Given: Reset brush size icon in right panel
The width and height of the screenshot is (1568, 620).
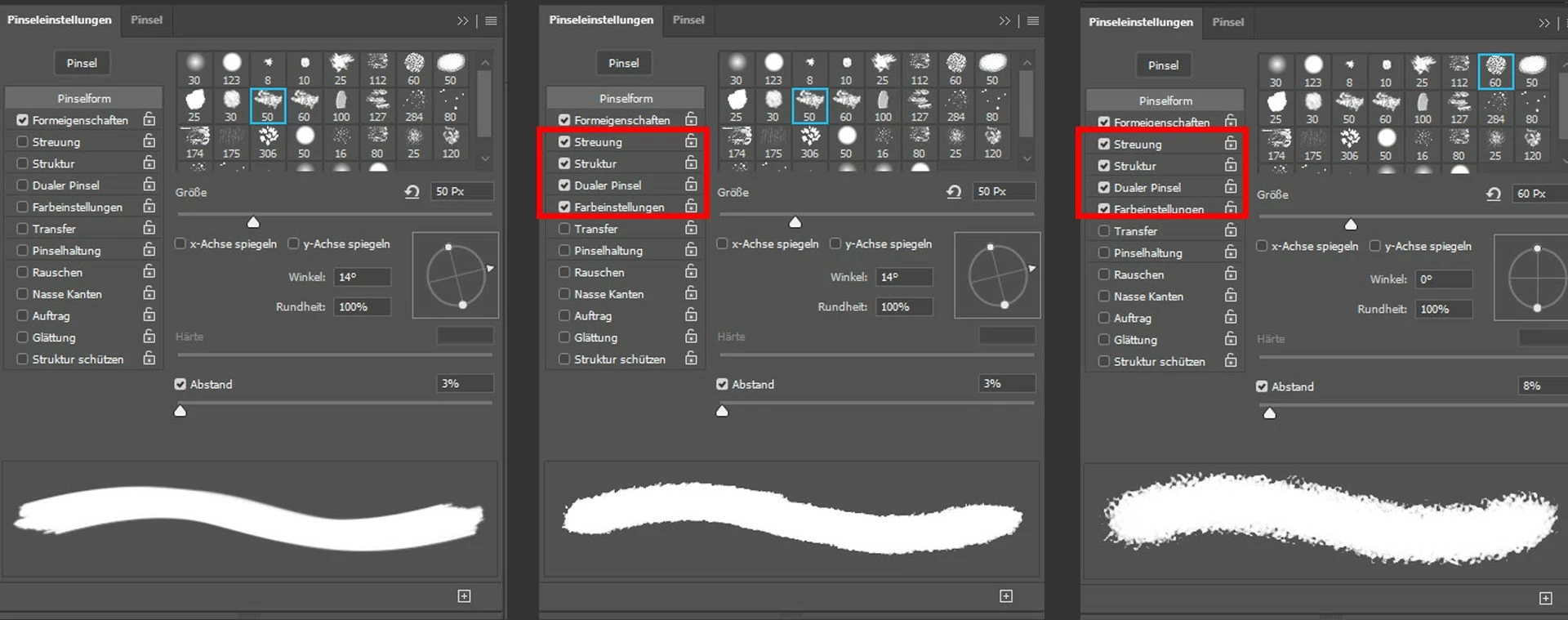Looking at the screenshot, I should click(x=1494, y=194).
